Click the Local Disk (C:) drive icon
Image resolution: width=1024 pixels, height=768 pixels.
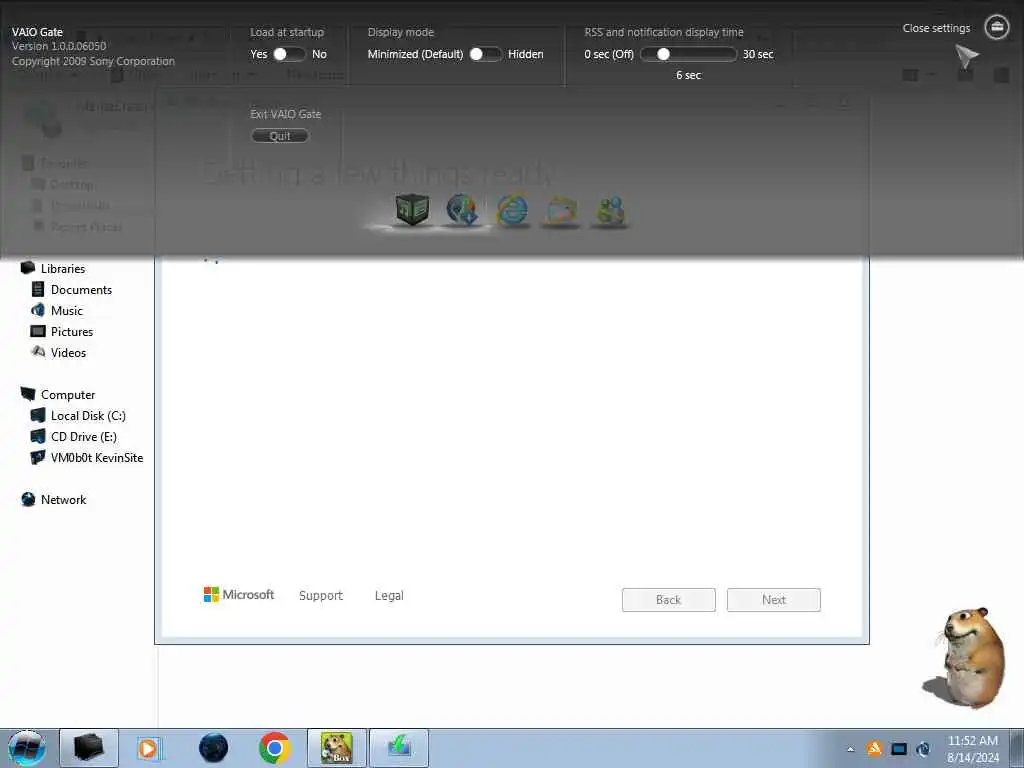click(38, 415)
